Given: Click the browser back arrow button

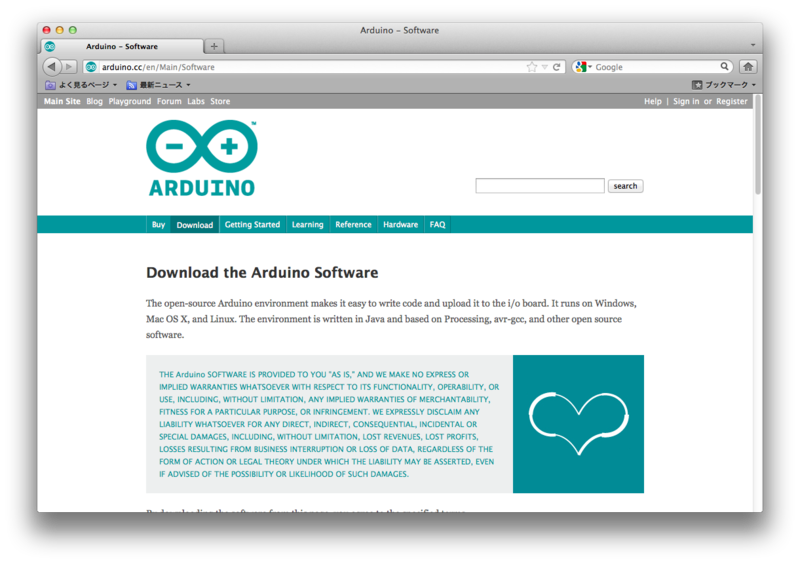Looking at the screenshot, I should click(52, 66).
